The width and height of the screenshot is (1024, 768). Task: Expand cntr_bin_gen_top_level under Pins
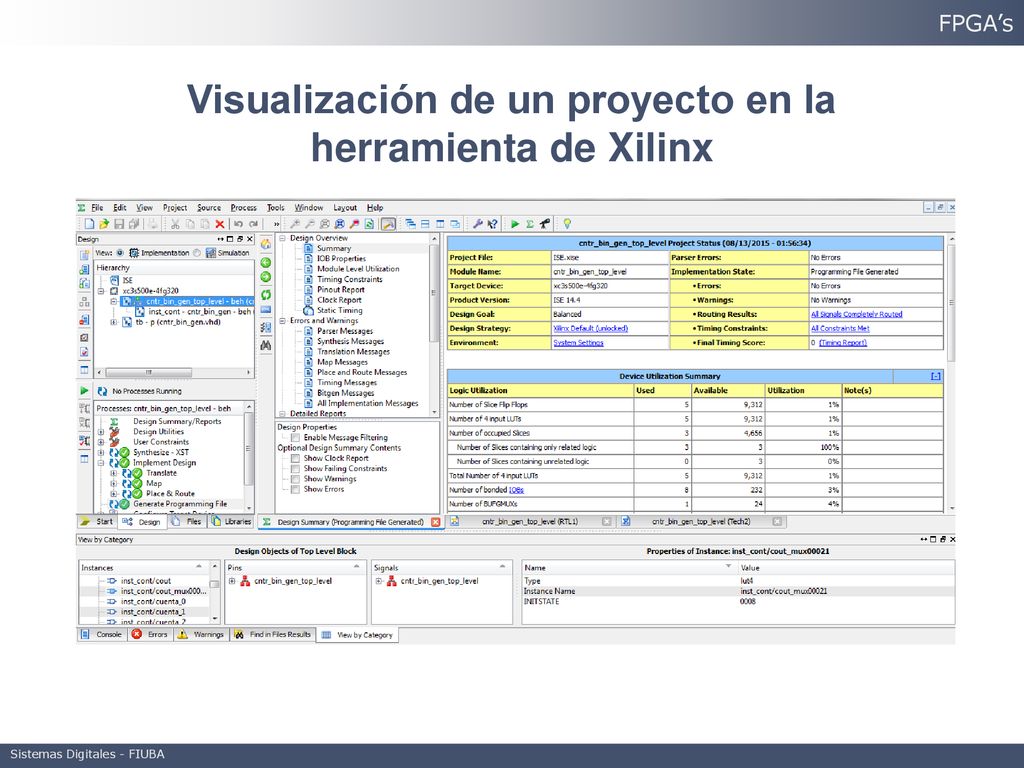click(x=232, y=581)
